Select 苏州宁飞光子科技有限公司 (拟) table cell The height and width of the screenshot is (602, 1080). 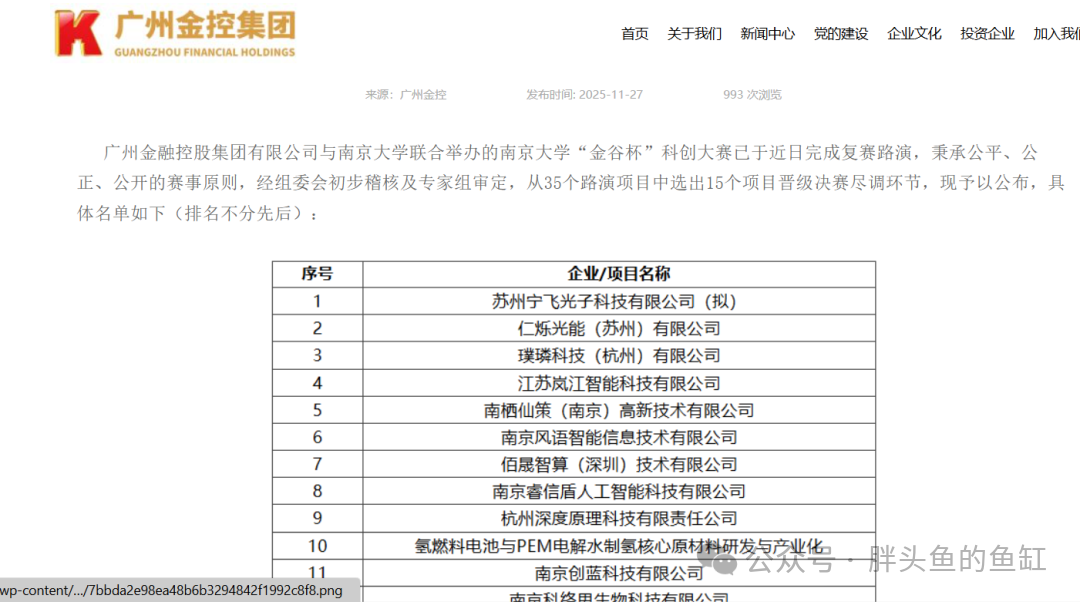click(x=619, y=301)
